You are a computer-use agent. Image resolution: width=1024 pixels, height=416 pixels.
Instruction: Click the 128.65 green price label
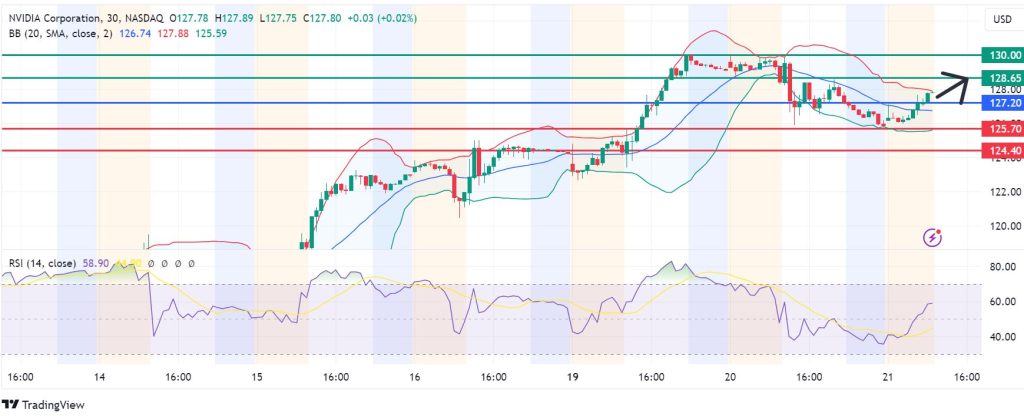pyautogui.click(x=1002, y=78)
